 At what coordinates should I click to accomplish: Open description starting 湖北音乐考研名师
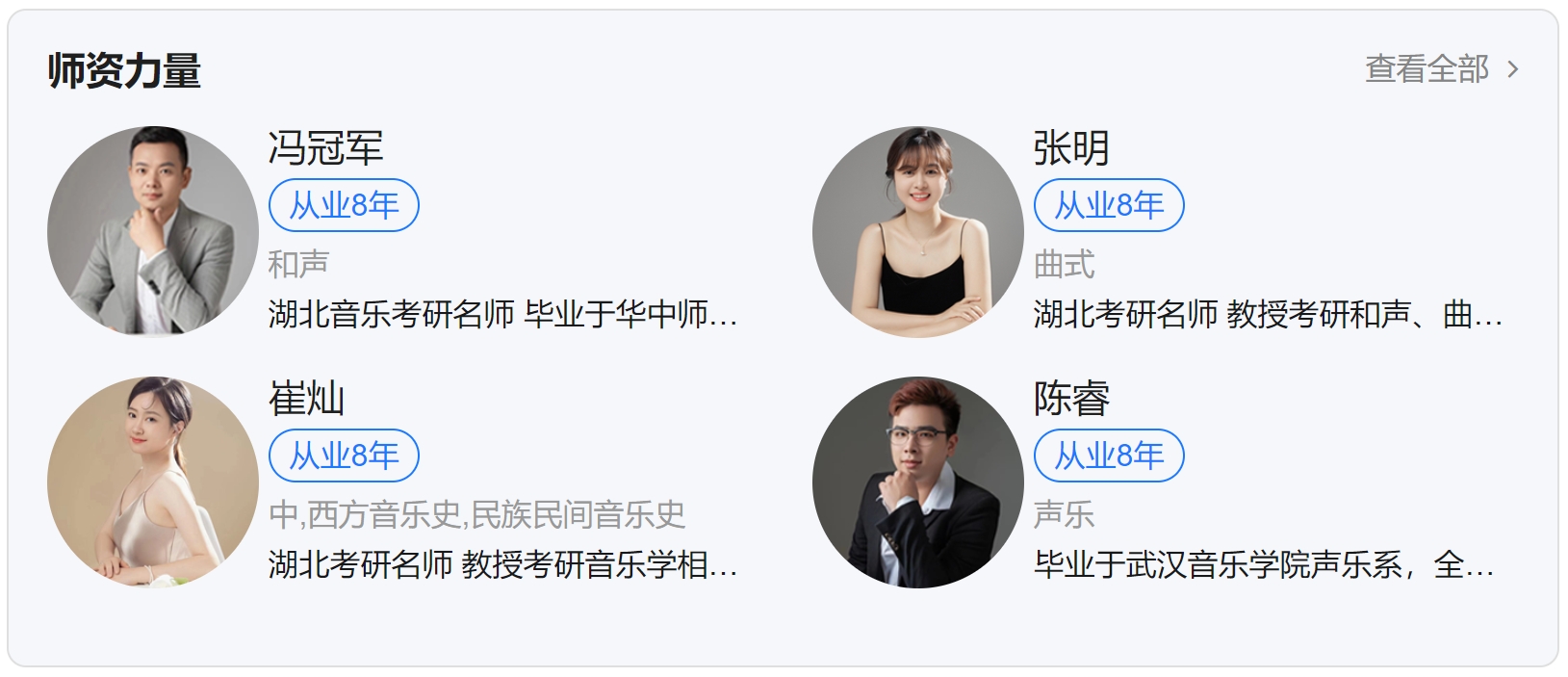tap(502, 314)
